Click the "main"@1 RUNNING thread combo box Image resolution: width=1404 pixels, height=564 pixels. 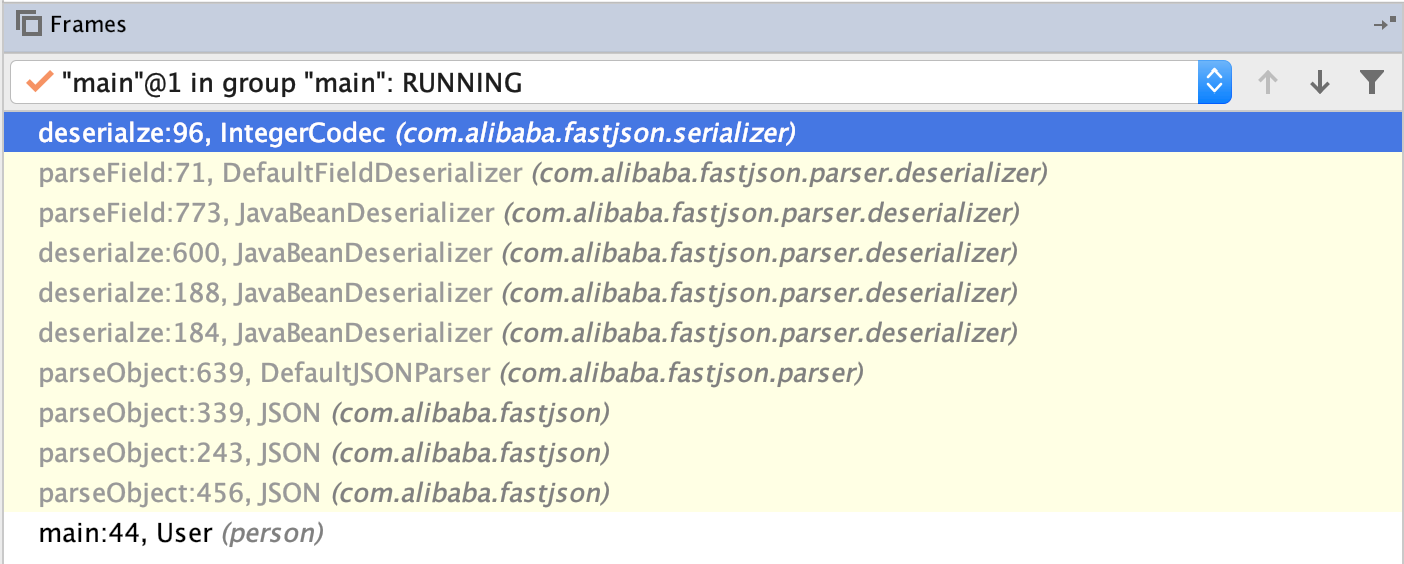tap(600, 83)
